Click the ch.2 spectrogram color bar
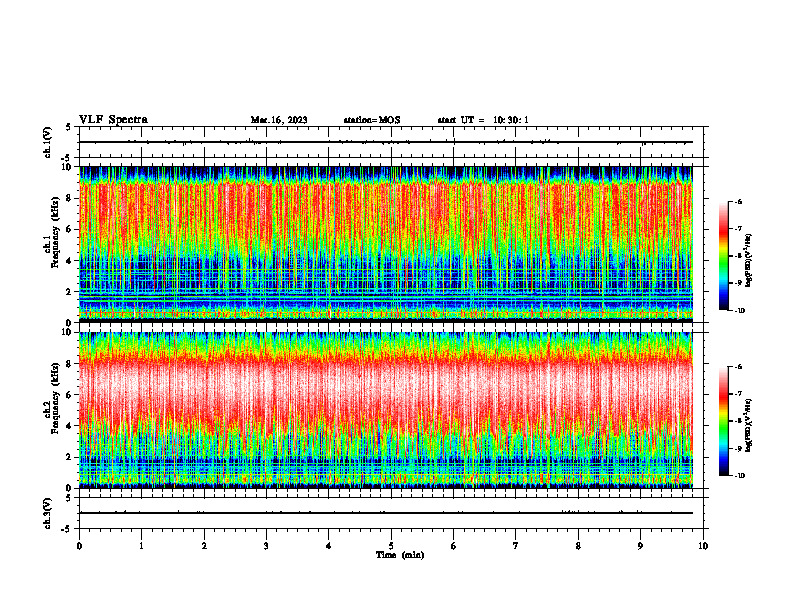Screen dimensions: 792x612 (723, 421)
